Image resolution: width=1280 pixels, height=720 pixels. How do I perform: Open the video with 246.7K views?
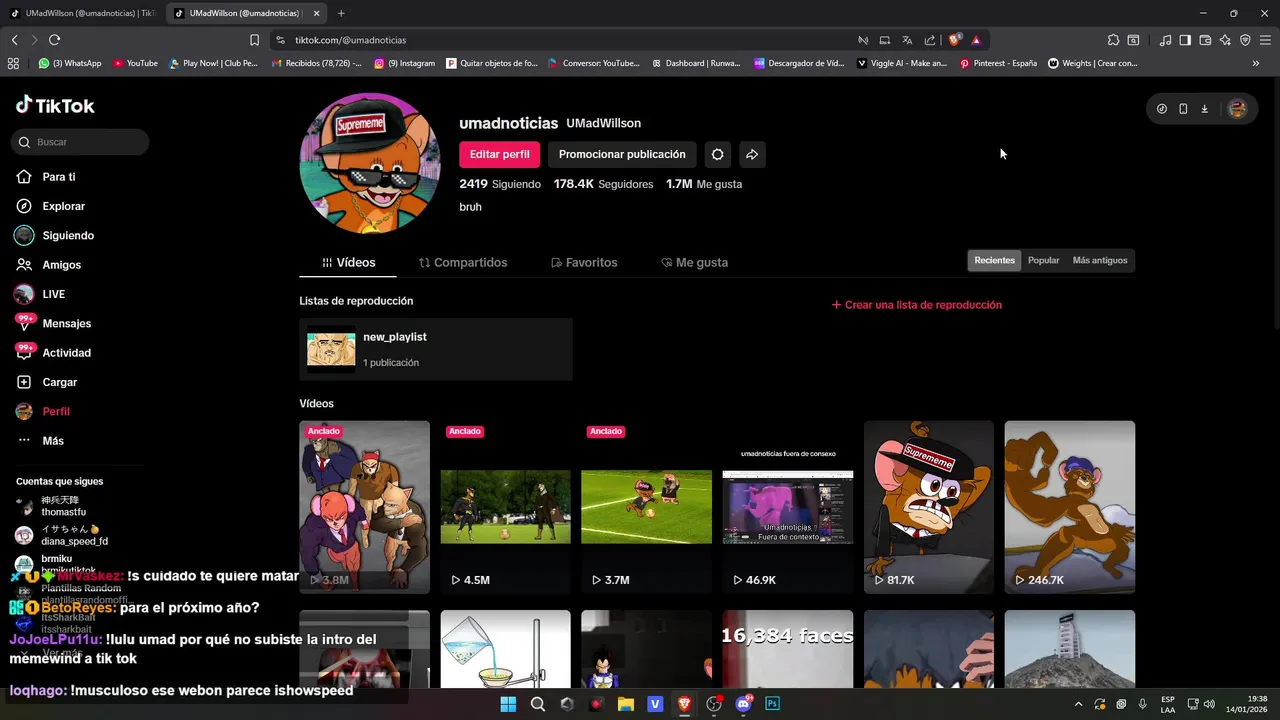1070,507
